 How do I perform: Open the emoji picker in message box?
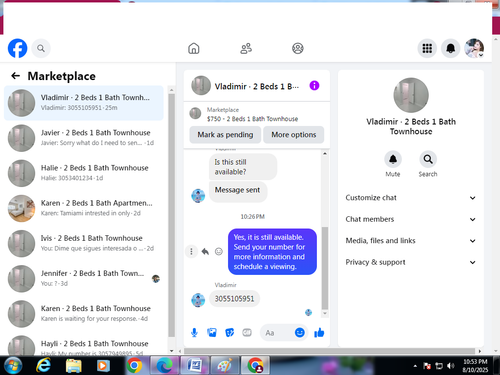(300, 332)
